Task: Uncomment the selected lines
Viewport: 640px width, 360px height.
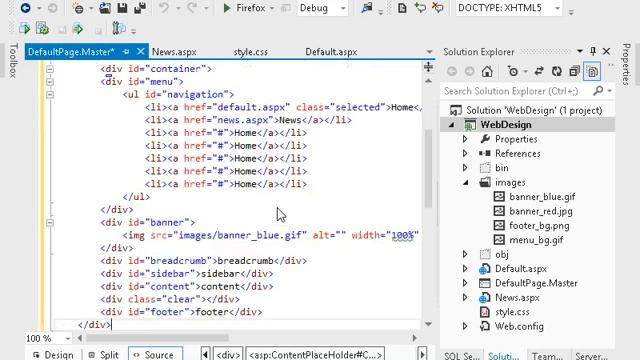Action: point(438,8)
